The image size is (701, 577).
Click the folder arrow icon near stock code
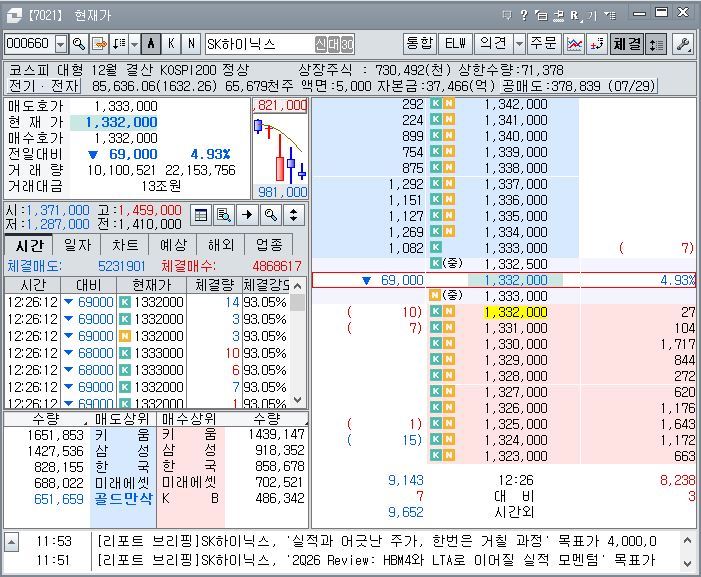pyautogui.click(x=99, y=44)
